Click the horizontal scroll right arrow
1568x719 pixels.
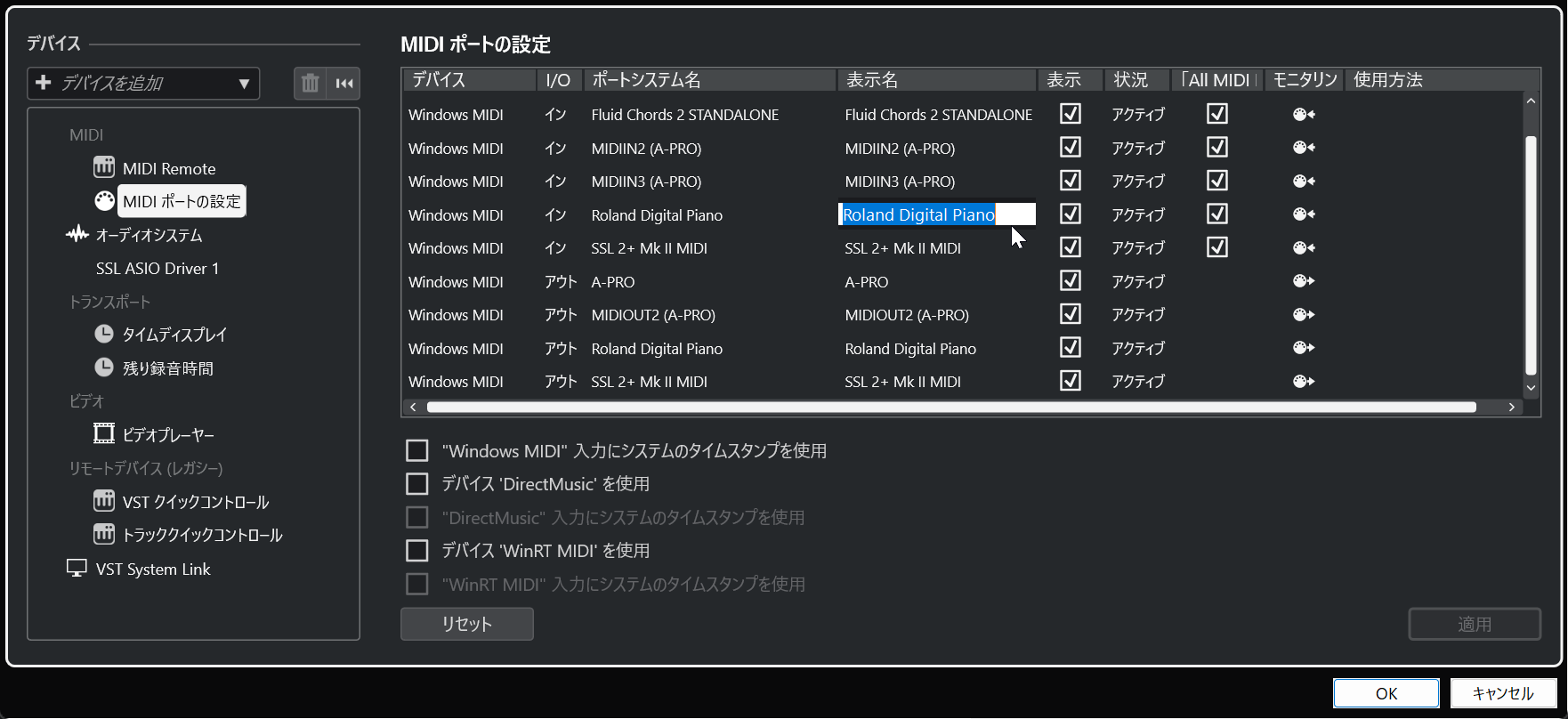(1511, 407)
